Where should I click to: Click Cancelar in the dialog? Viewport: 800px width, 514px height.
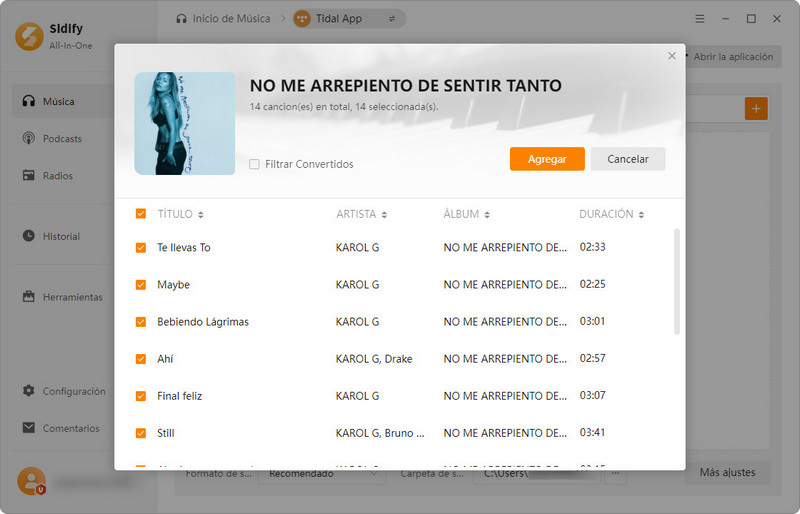pyautogui.click(x=628, y=159)
